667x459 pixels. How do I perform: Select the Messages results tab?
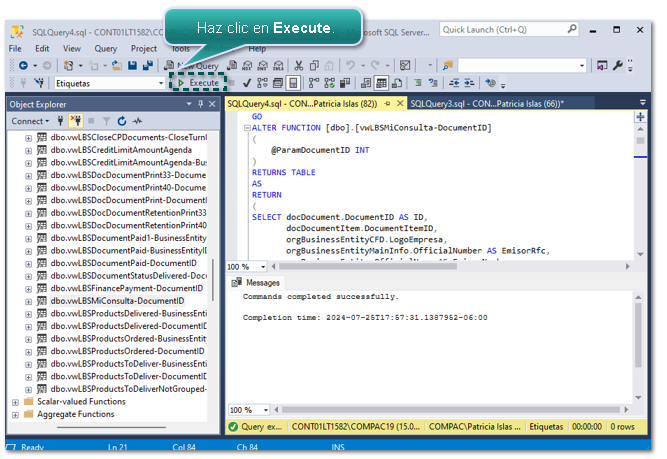(256, 283)
